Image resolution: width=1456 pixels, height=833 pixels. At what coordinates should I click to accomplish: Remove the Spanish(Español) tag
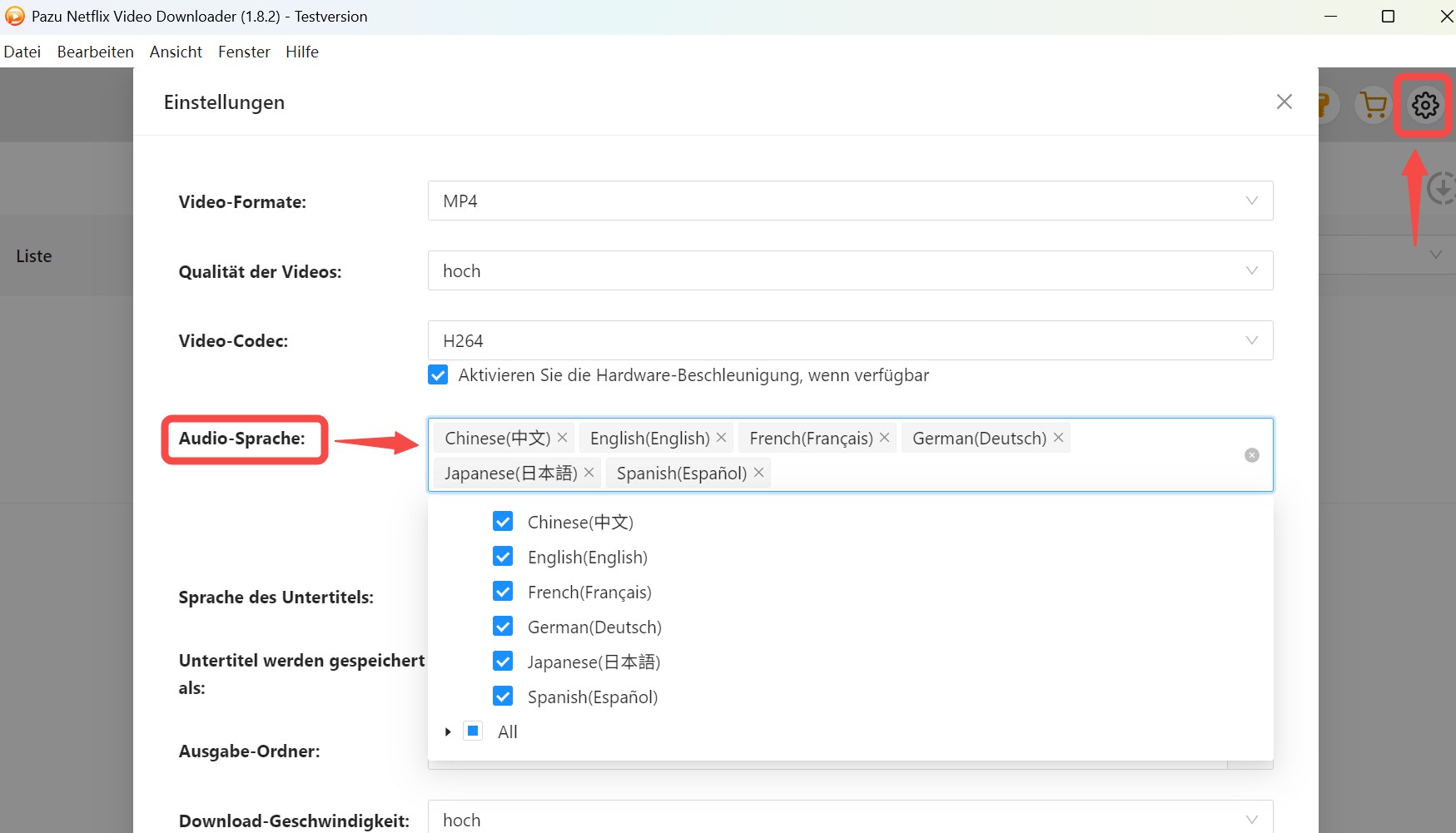[758, 473]
